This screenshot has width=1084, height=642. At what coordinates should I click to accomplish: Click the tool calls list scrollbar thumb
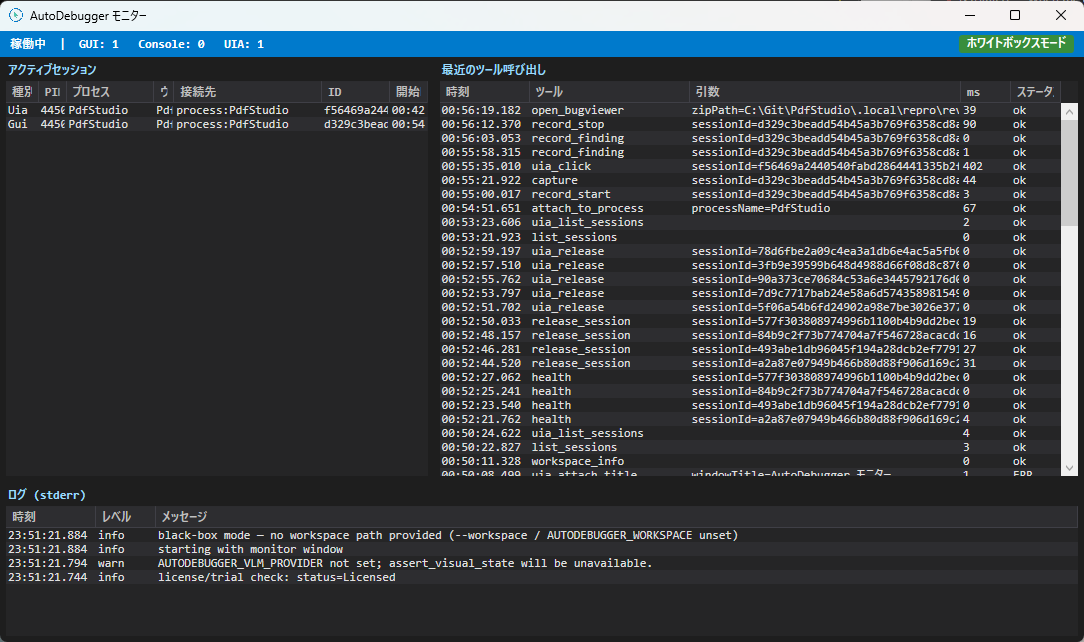click(x=1069, y=172)
